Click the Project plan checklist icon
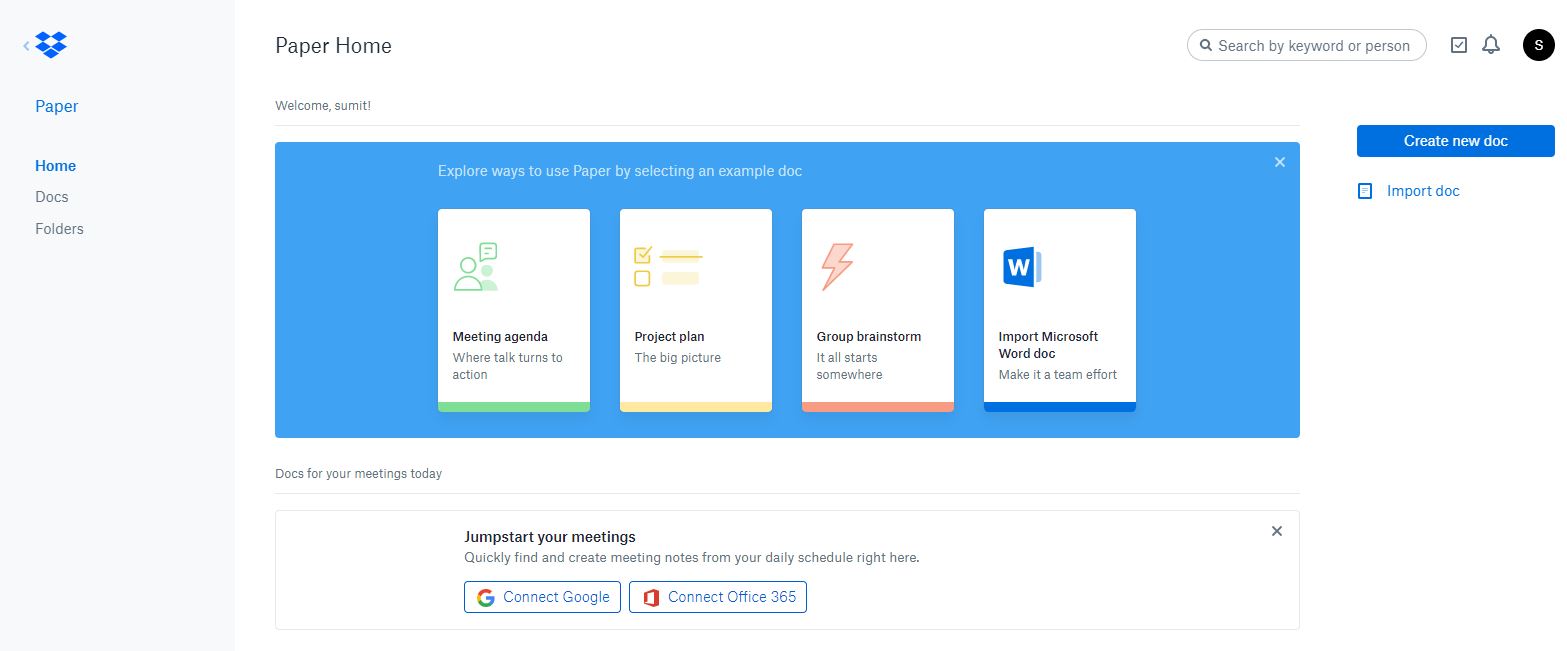 [668, 267]
